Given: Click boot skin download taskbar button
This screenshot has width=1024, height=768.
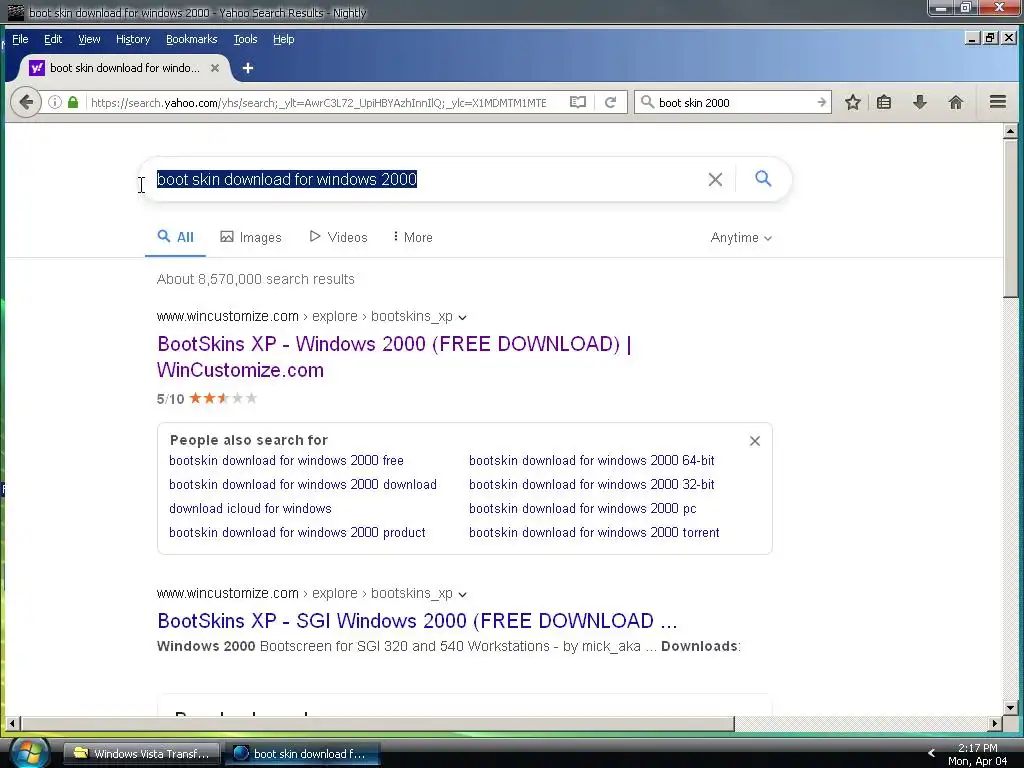Looking at the screenshot, I should coord(302,754).
